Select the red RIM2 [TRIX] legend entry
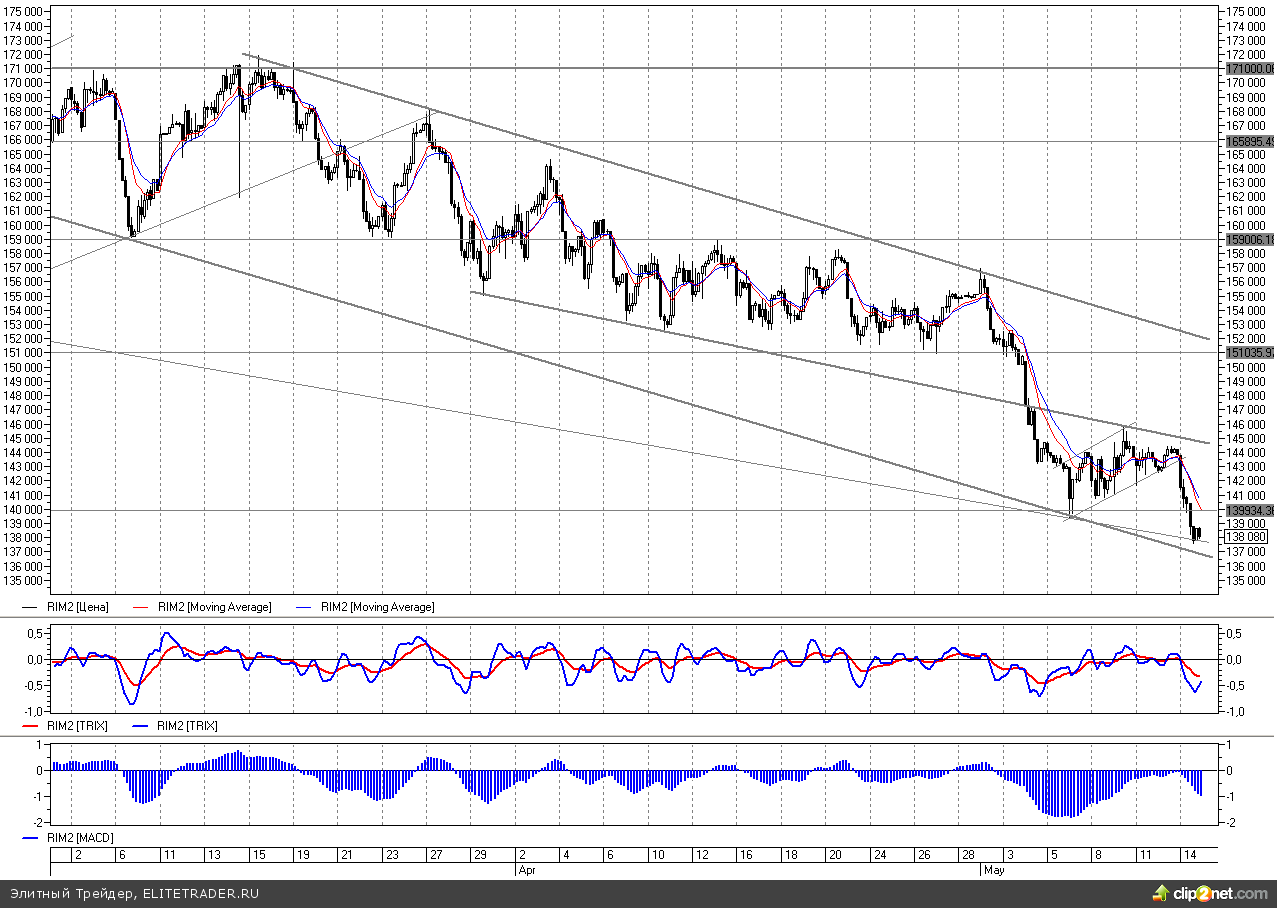This screenshot has width=1277, height=908. pyautogui.click(x=78, y=726)
